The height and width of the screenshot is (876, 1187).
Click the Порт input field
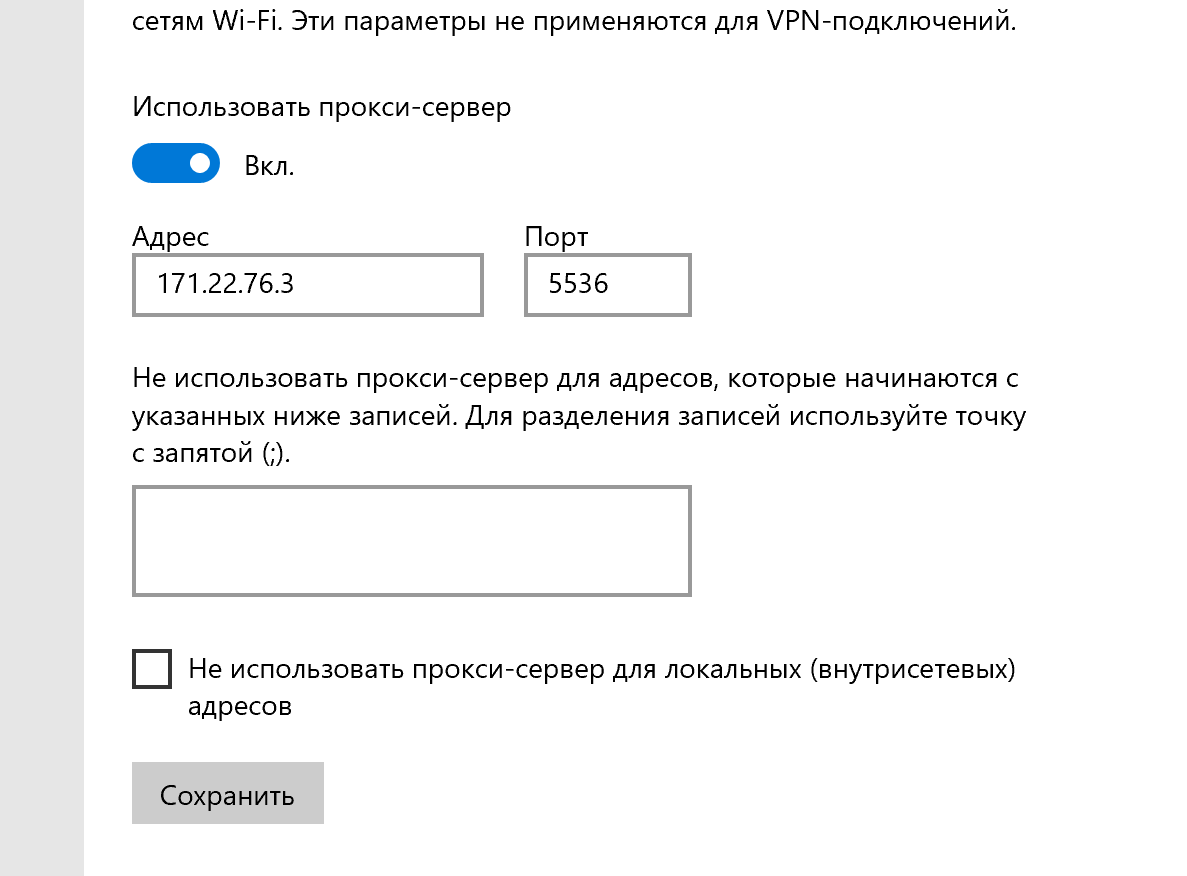[x=607, y=285]
